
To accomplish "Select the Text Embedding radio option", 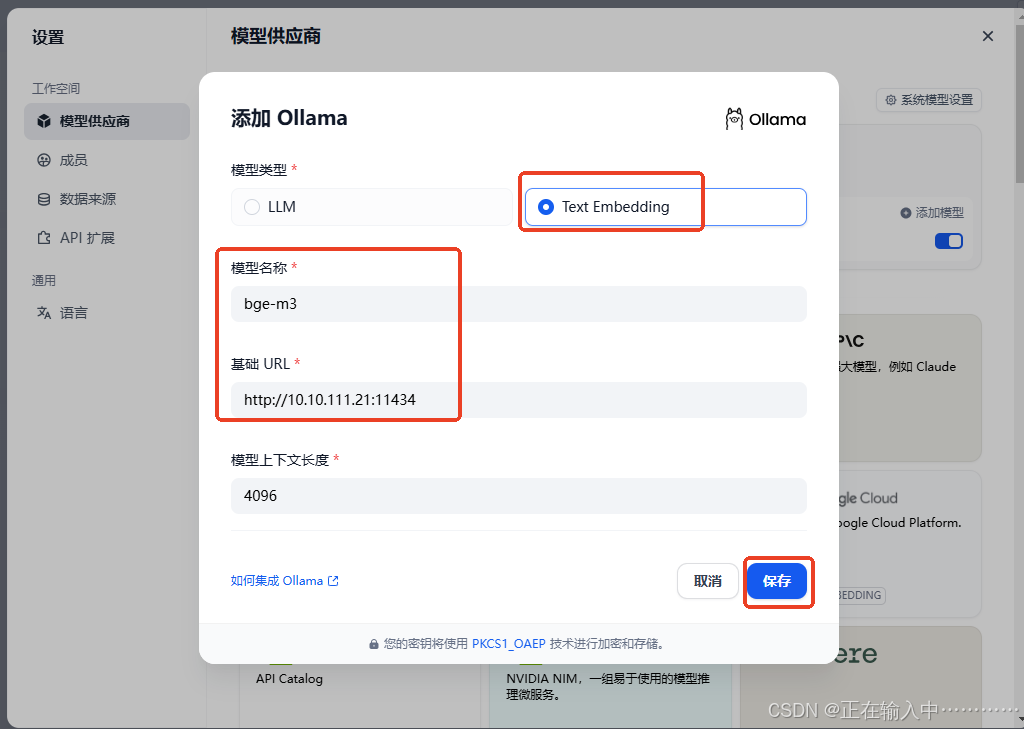I will tap(665, 207).
